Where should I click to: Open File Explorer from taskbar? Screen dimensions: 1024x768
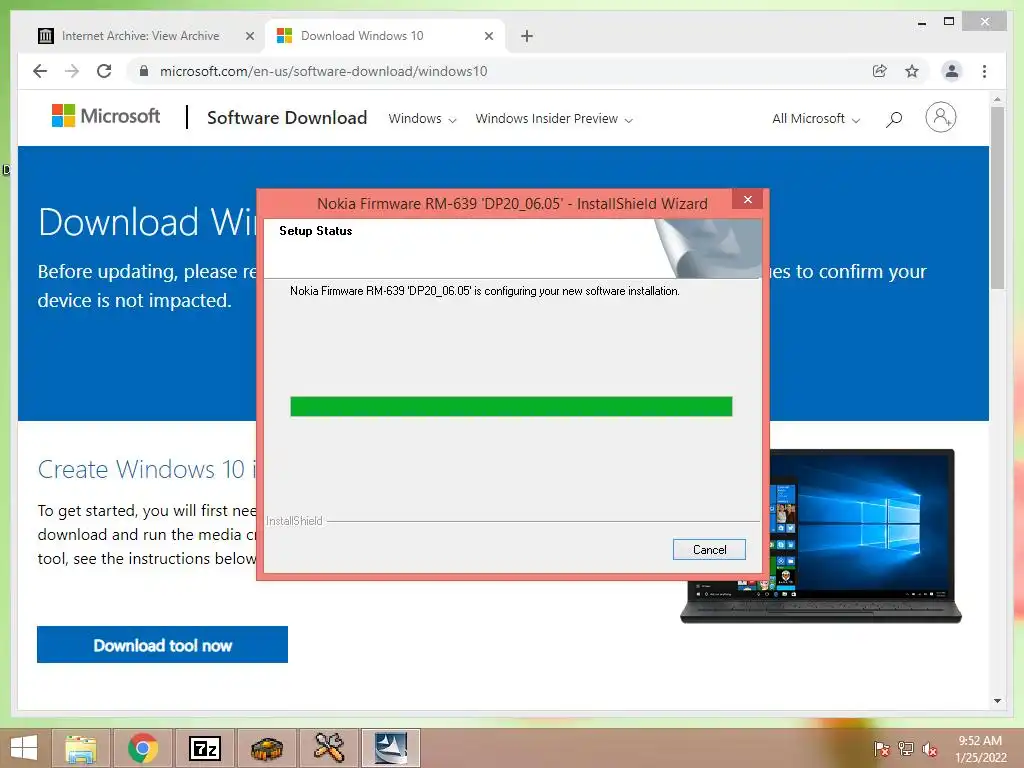tap(81, 748)
